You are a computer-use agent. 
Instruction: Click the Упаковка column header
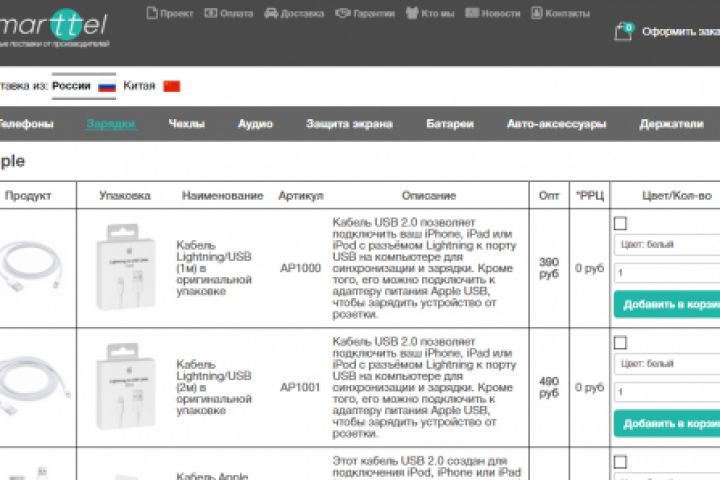pyautogui.click(x=125, y=196)
